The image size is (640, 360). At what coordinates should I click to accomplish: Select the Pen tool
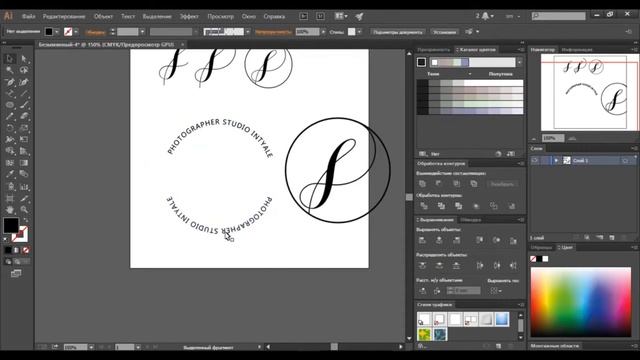tap(10, 82)
